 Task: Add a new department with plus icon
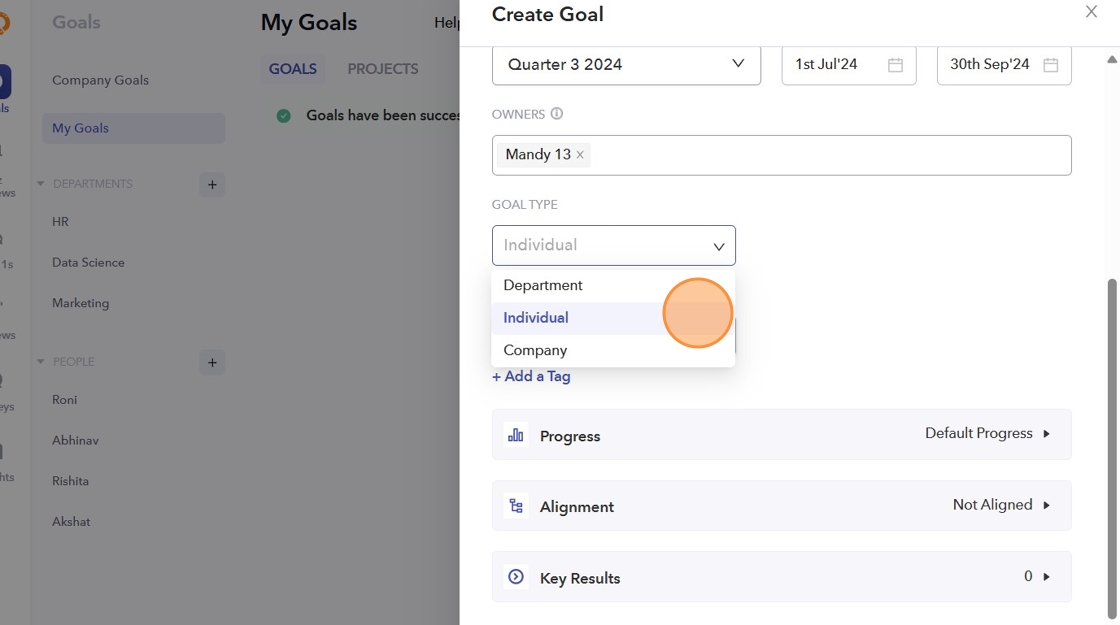click(212, 184)
